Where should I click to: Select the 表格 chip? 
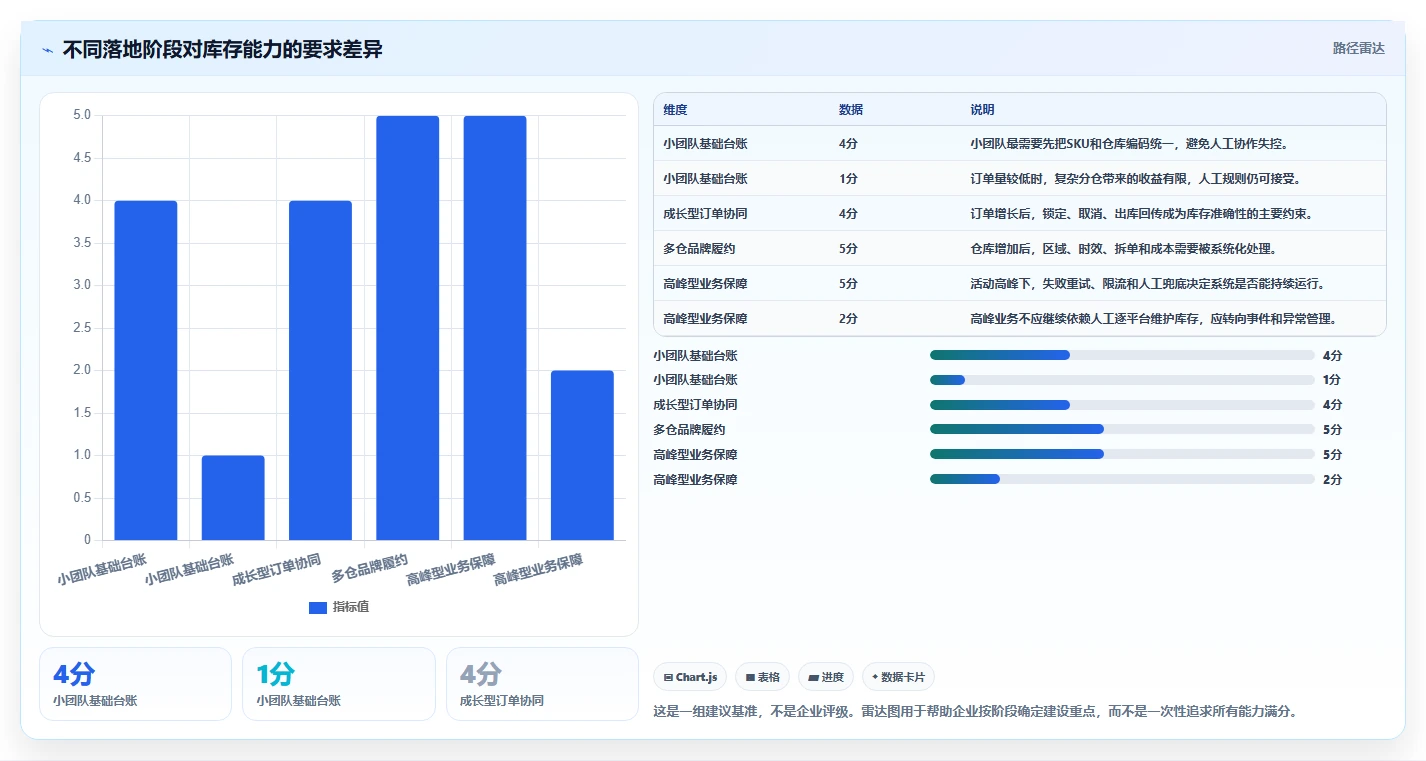click(762, 677)
